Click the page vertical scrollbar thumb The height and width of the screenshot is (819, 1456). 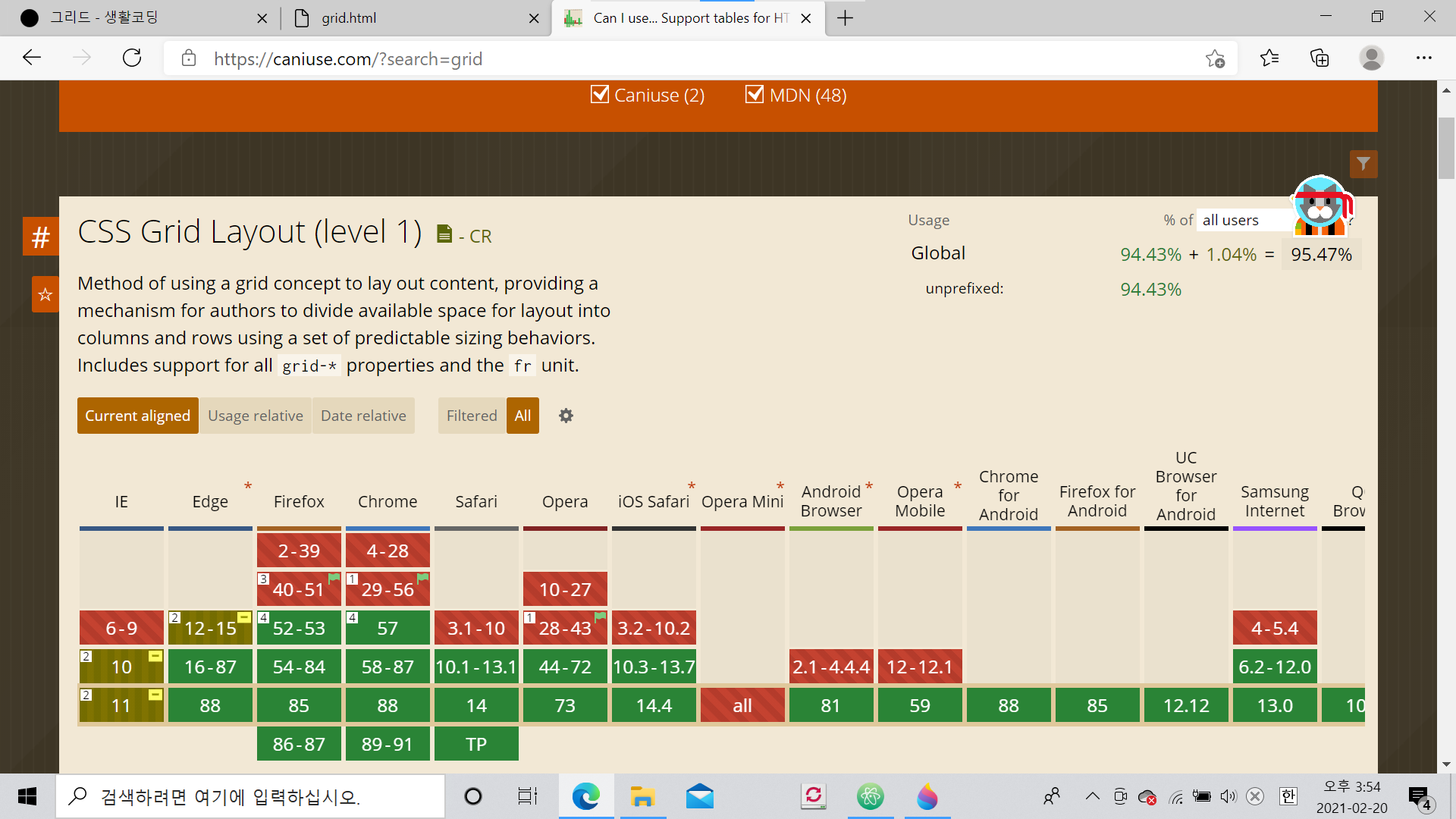[x=1446, y=148]
